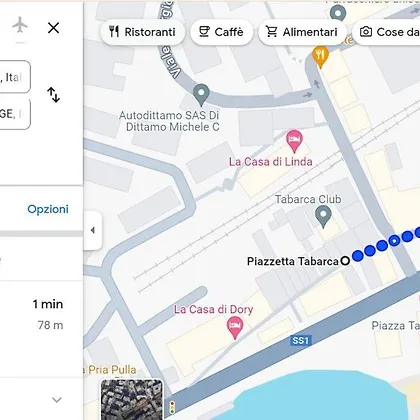Image resolution: width=420 pixels, height=420 pixels.
Task: Select the 1 min 78 m route
Action: click(x=41, y=314)
